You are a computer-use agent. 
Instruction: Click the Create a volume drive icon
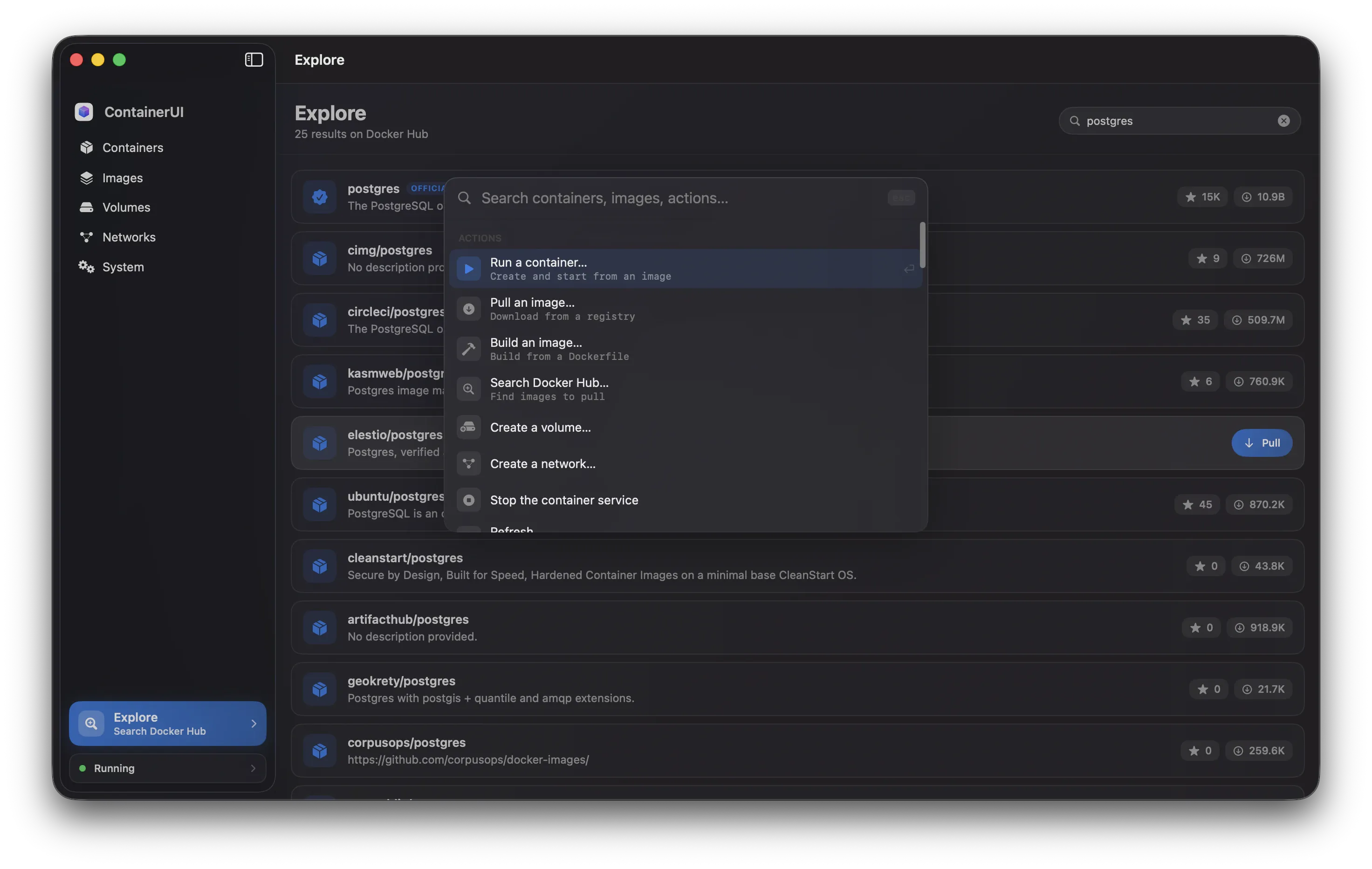(x=469, y=428)
